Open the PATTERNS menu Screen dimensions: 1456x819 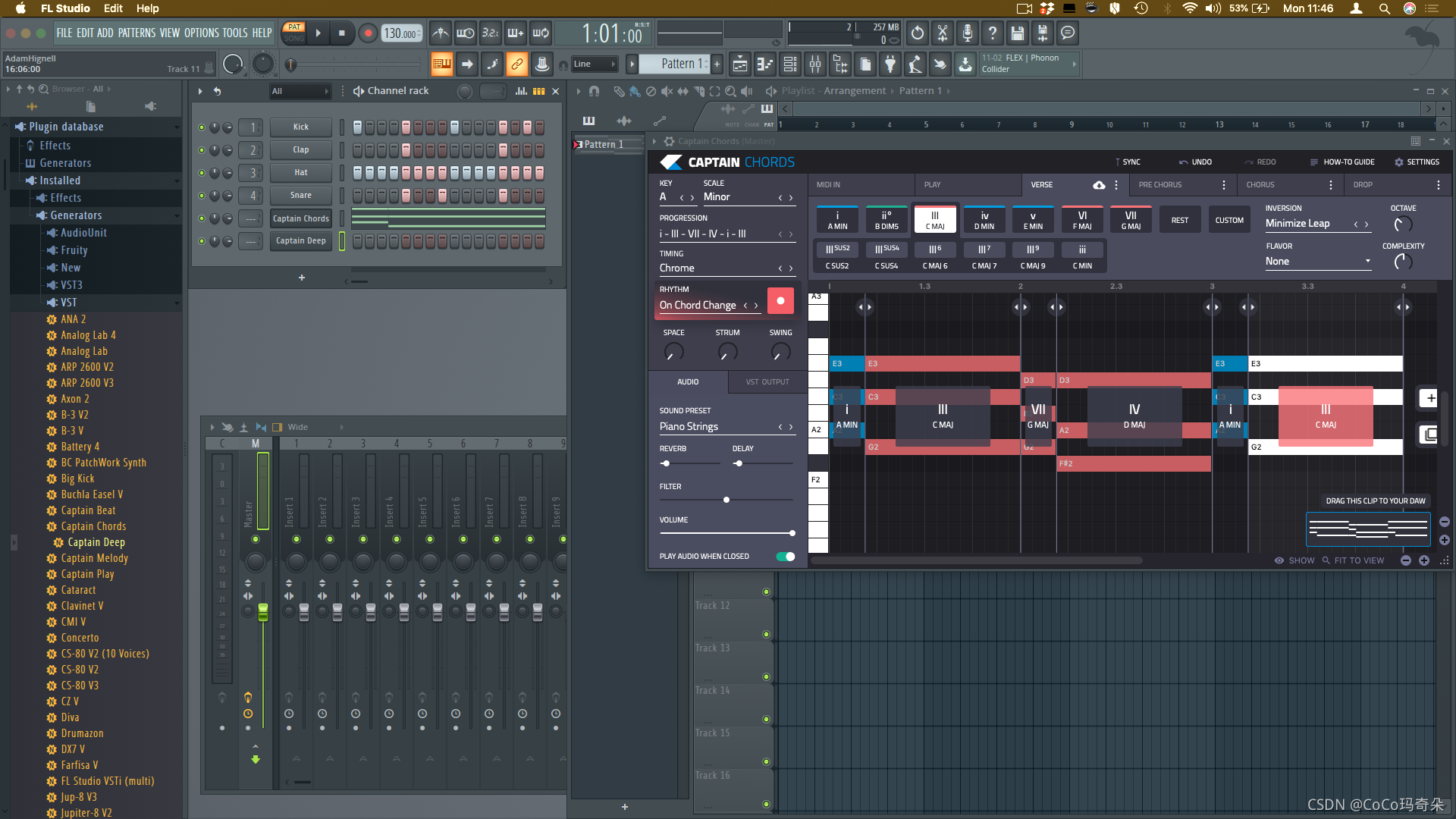[136, 33]
